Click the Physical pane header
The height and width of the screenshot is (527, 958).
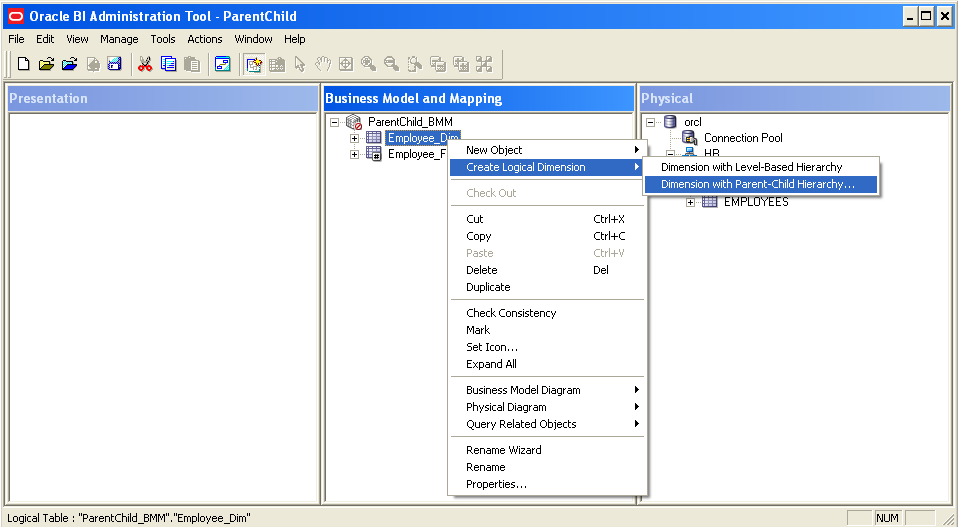point(795,98)
